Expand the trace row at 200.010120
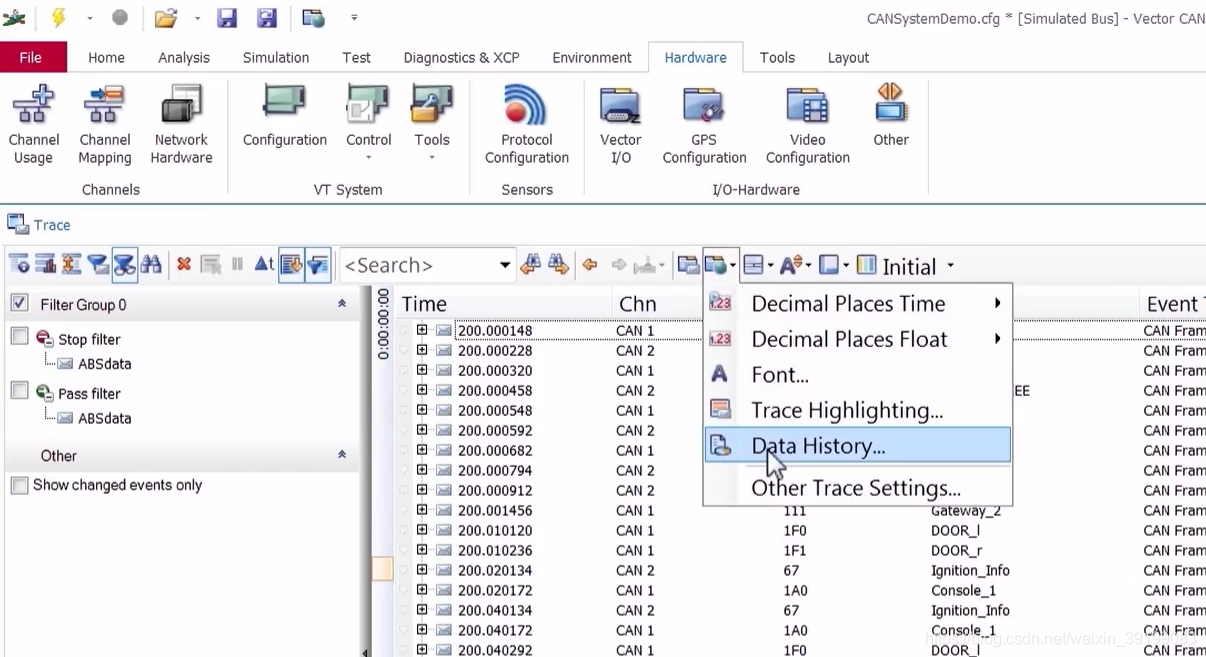1206x657 pixels. 422,530
